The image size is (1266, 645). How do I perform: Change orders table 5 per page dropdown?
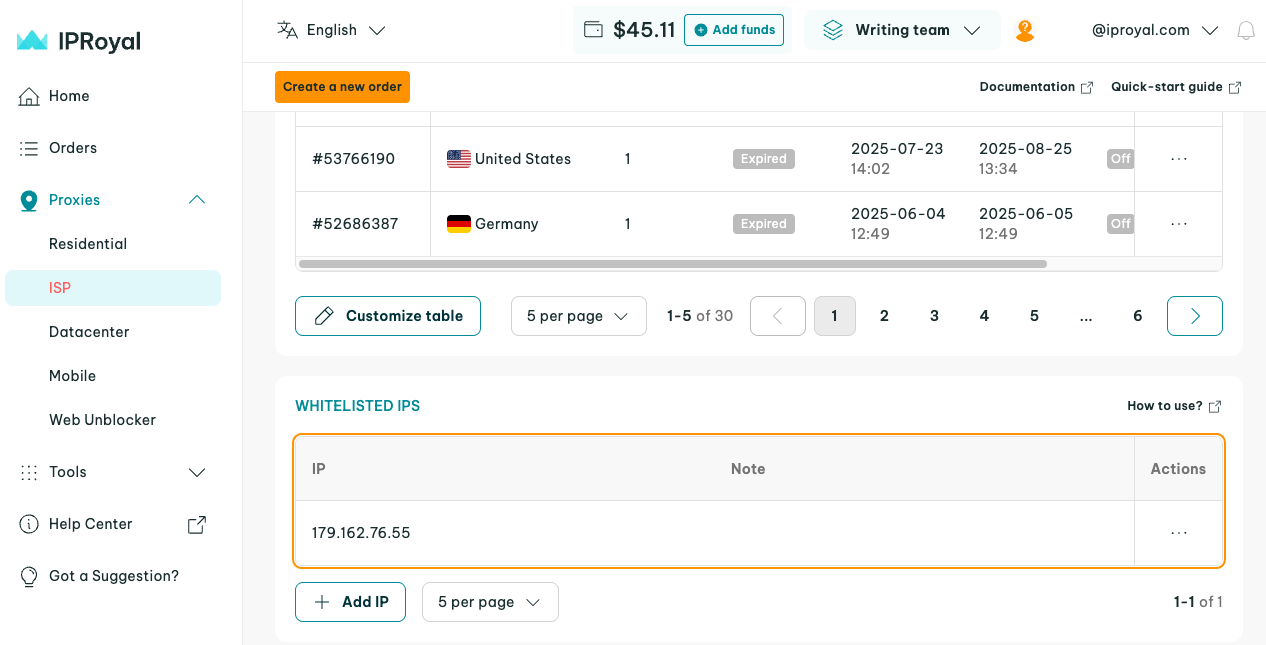pyautogui.click(x=578, y=316)
